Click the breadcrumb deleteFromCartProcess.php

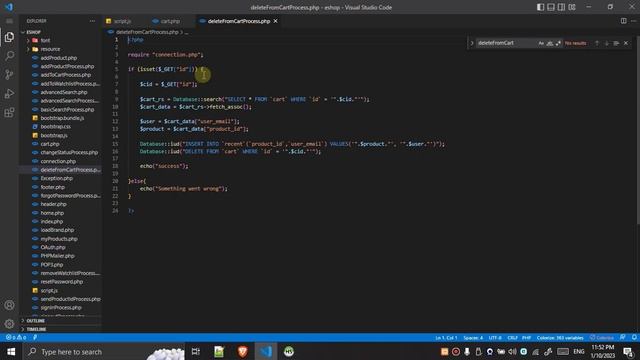tap(147, 32)
